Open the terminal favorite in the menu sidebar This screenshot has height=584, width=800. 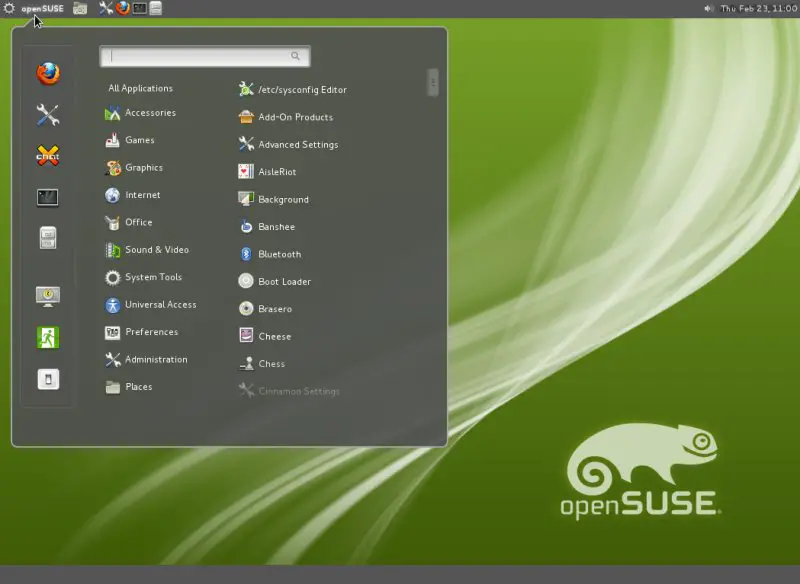click(48, 197)
